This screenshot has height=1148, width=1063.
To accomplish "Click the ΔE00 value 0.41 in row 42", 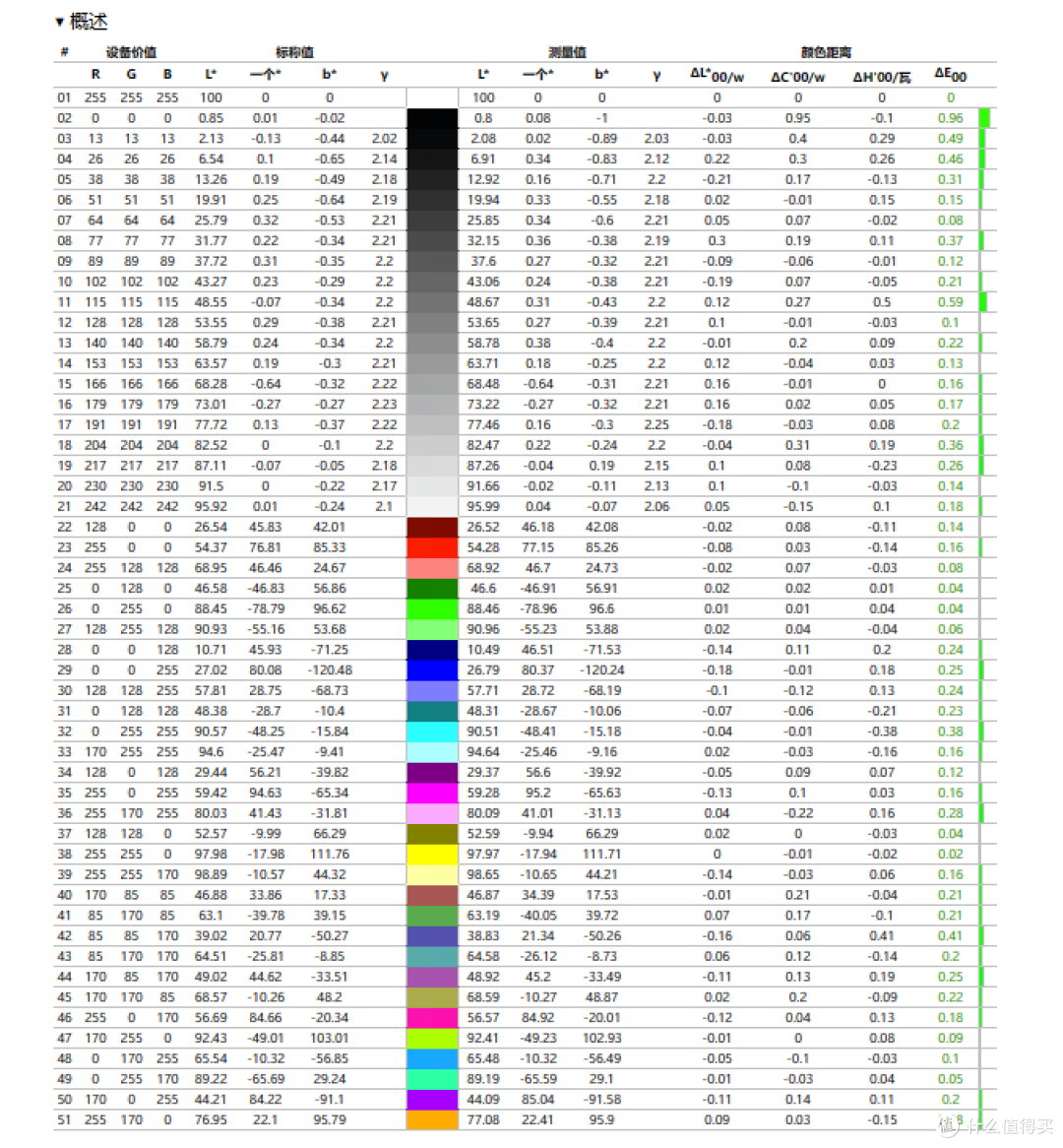I will coord(950,935).
